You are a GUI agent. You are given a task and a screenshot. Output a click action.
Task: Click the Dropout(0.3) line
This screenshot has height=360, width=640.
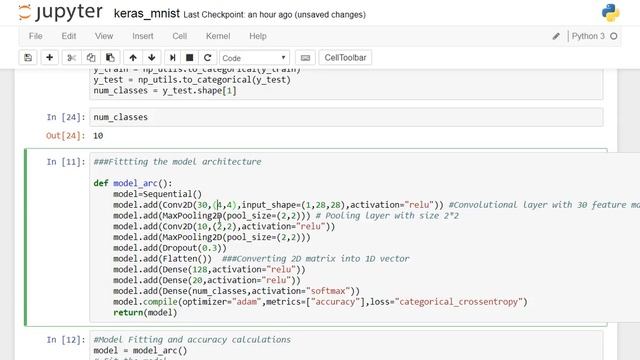point(170,248)
